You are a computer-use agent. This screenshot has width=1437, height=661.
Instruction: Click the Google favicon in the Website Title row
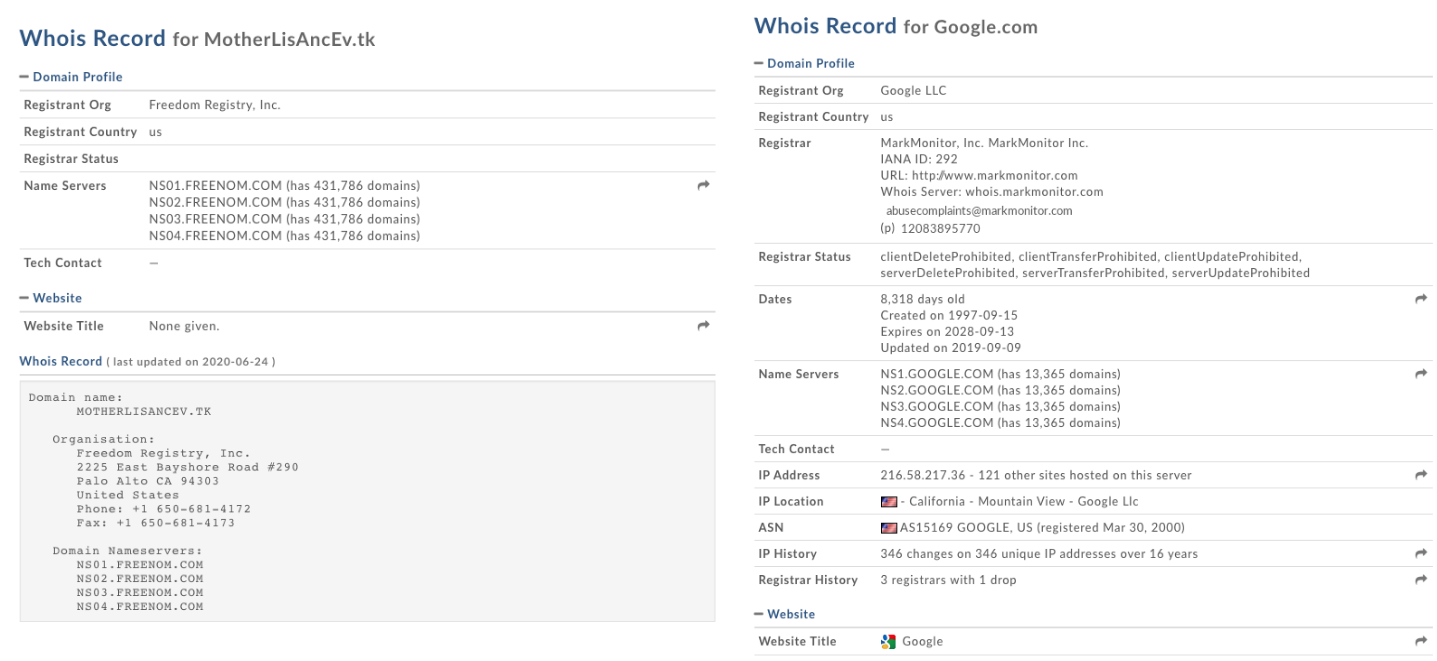pyautogui.click(x=888, y=642)
